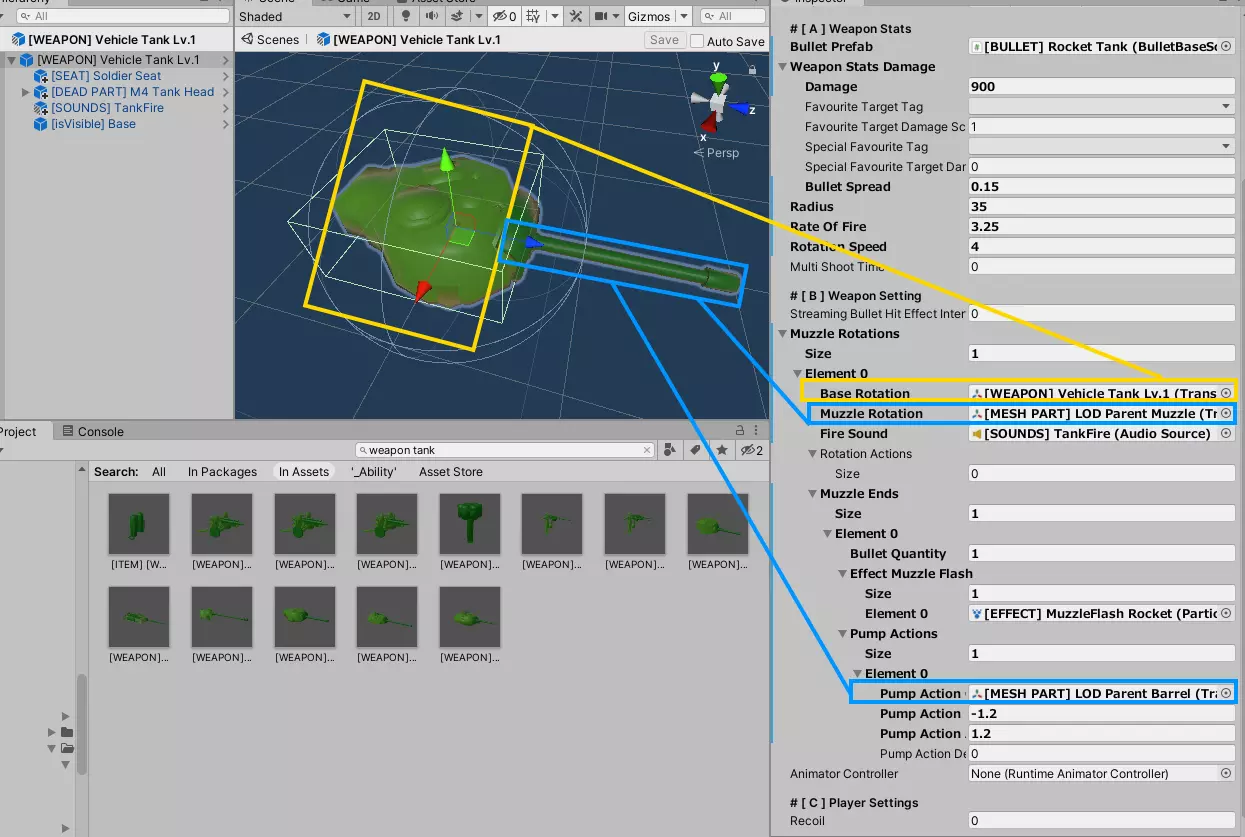
Task: Click object picker for Bullet Prefab field
Action: [x=1226, y=47]
